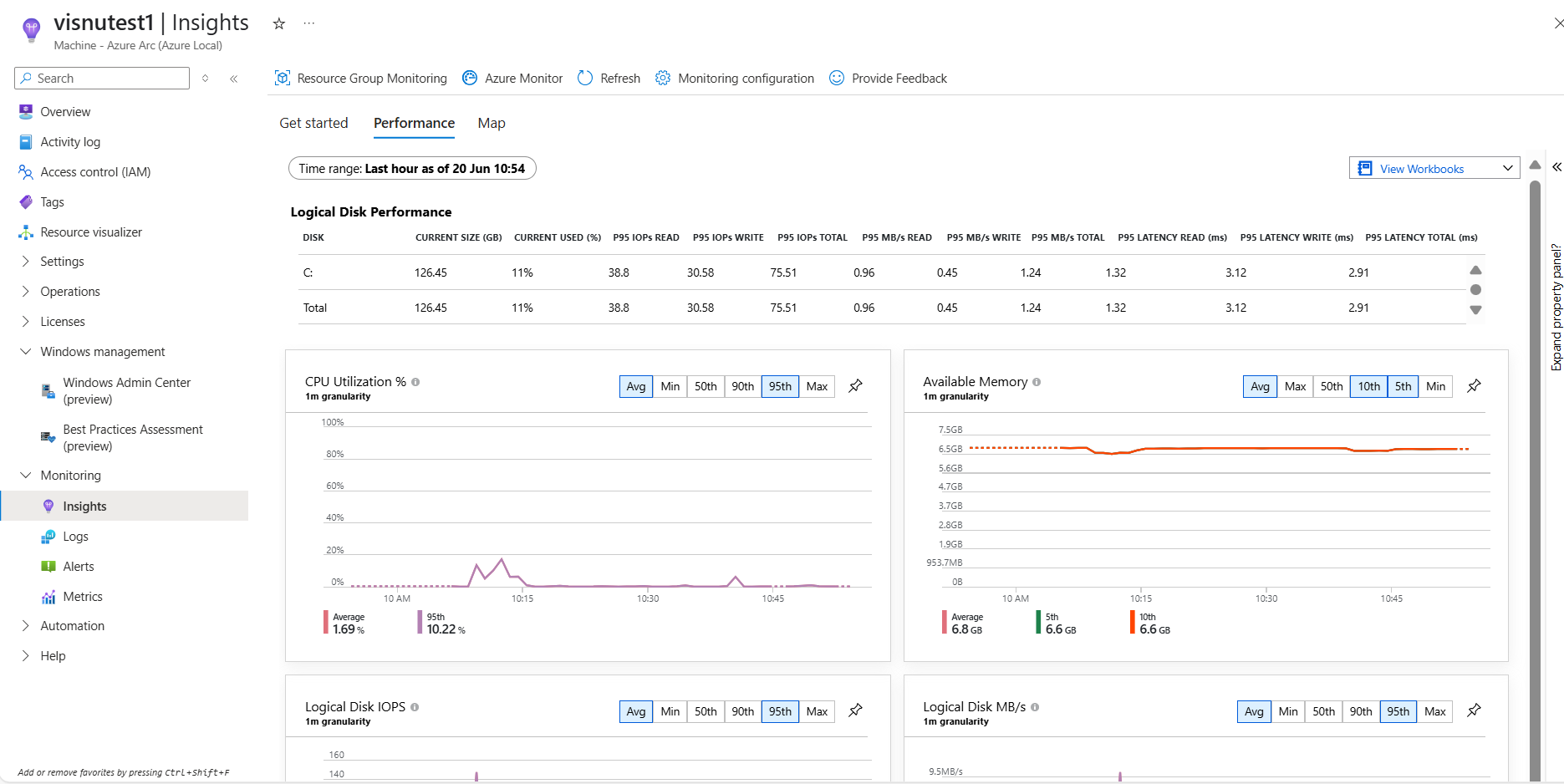Viewport: 1564px width, 784px height.
Task: Select the Performance tab
Action: tap(414, 123)
